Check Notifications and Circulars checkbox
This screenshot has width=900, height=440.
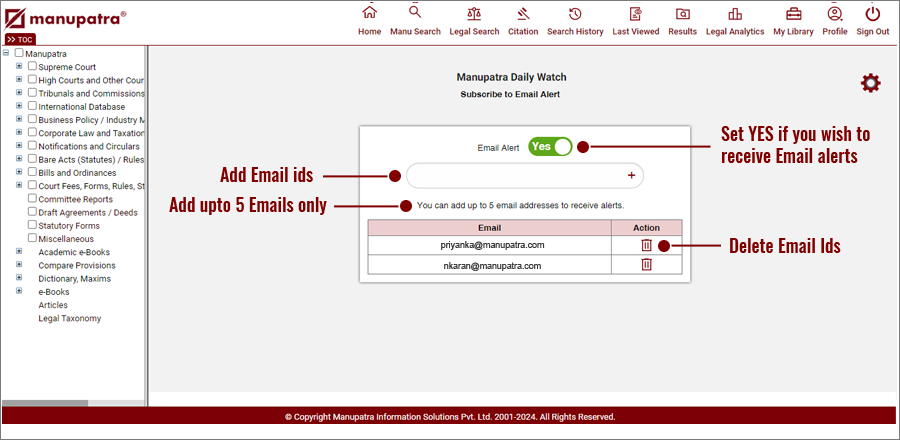coord(32,145)
